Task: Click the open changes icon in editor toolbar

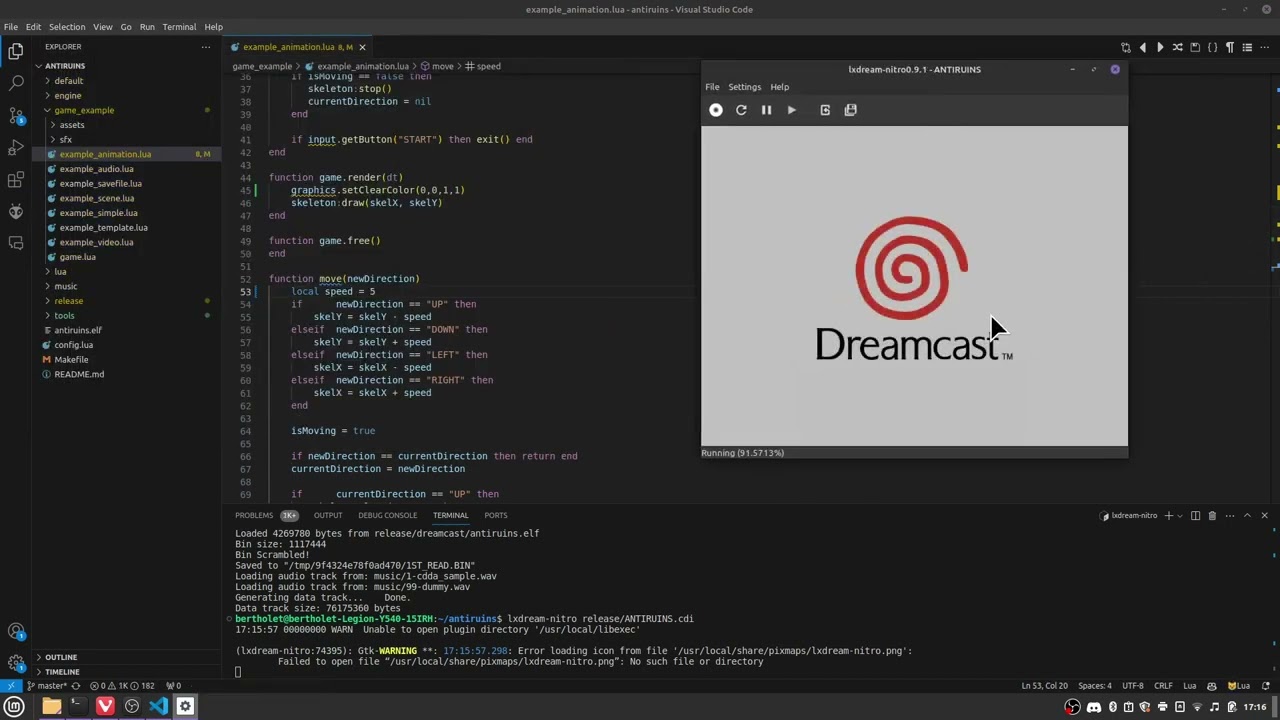Action: pyautogui.click(x=1126, y=47)
